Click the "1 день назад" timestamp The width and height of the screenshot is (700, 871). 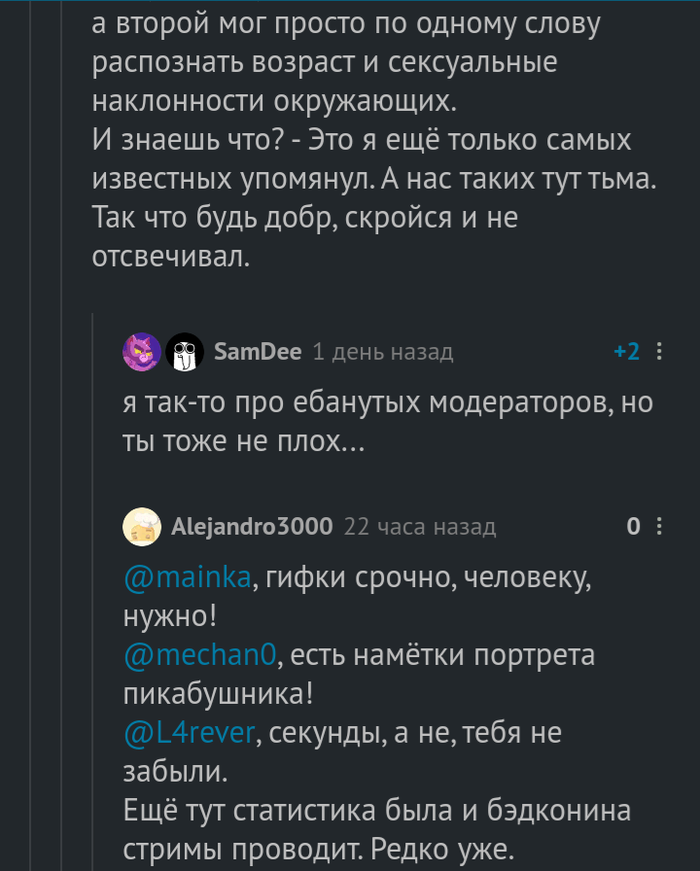(x=382, y=352)
